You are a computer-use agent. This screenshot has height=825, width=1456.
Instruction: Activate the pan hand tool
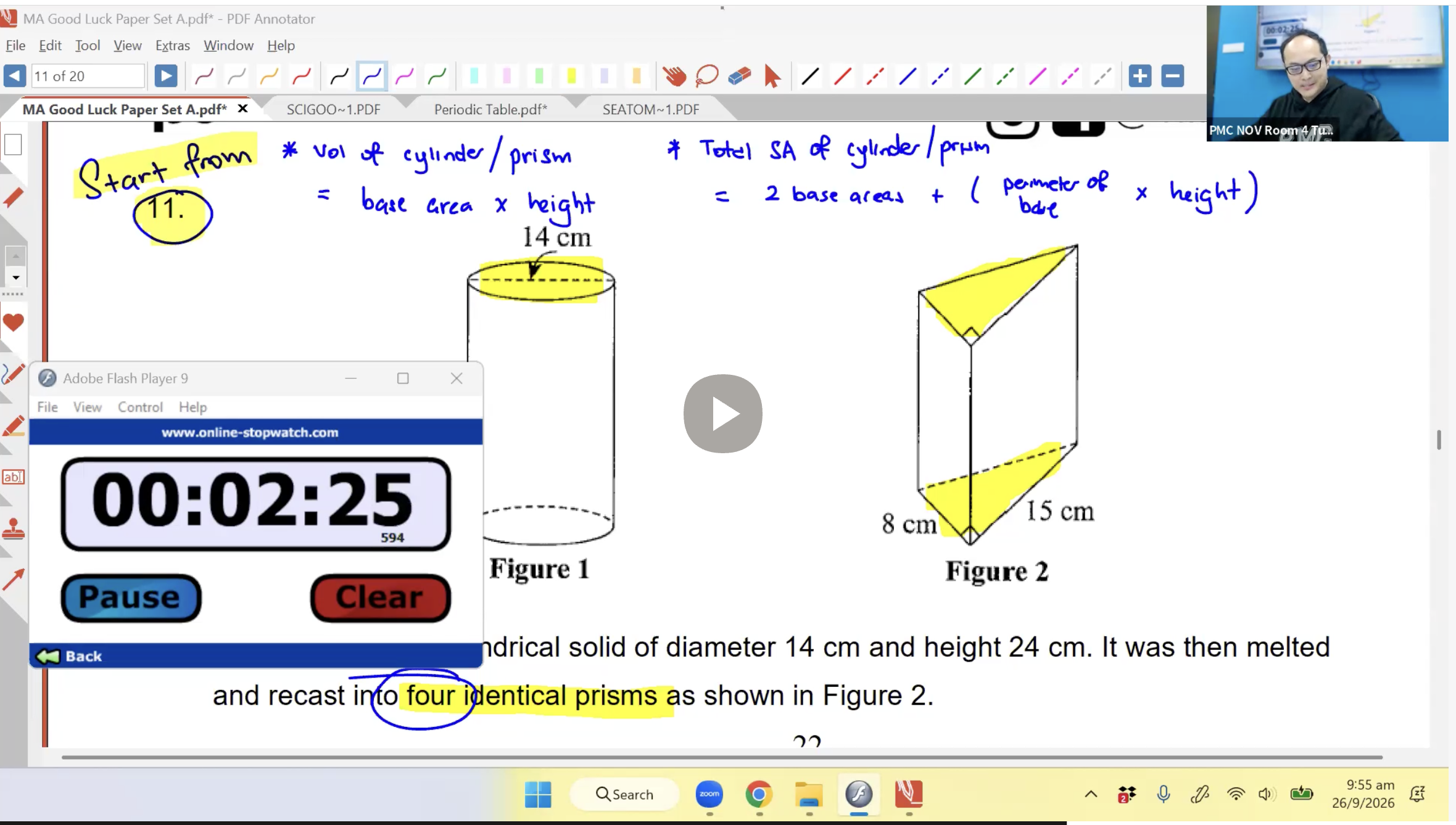click(674, 76)
